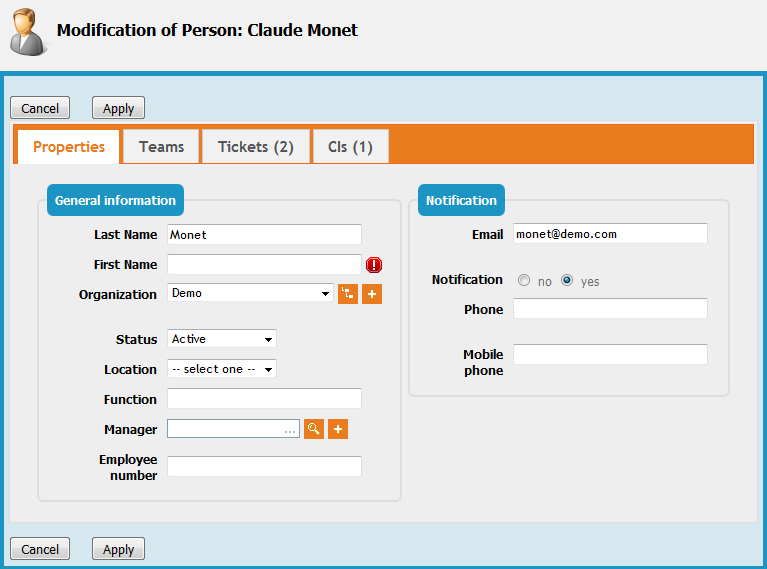
Task: Open the Location select list
Action: pyautogui.click(x=221, y=369)
